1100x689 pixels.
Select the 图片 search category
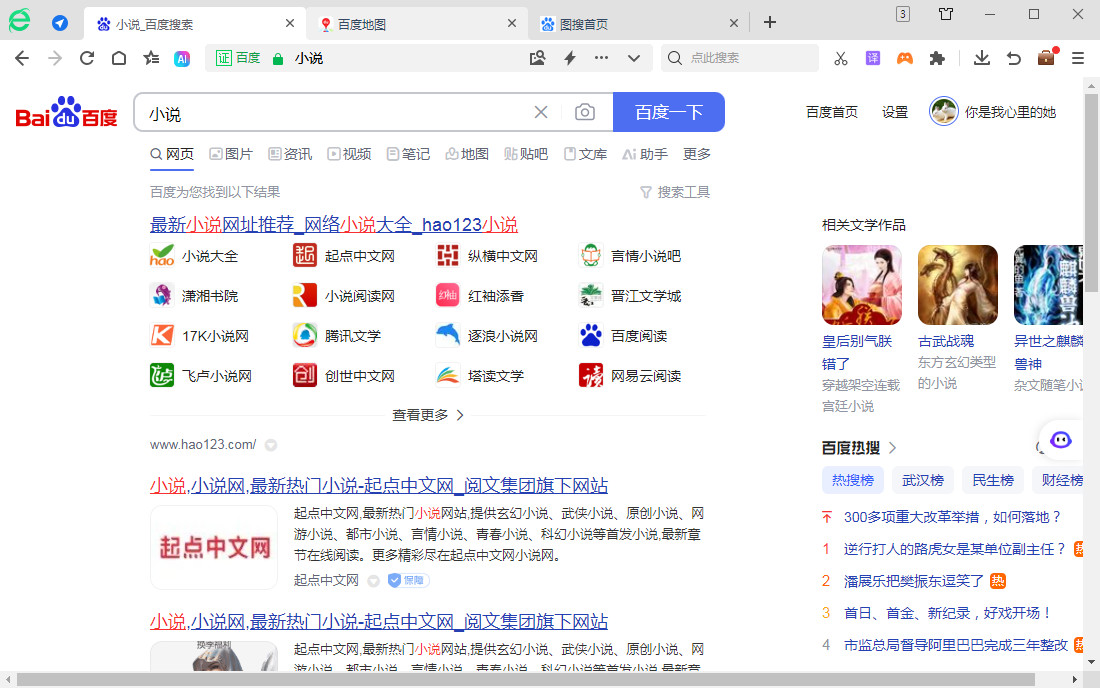point(231,154)
